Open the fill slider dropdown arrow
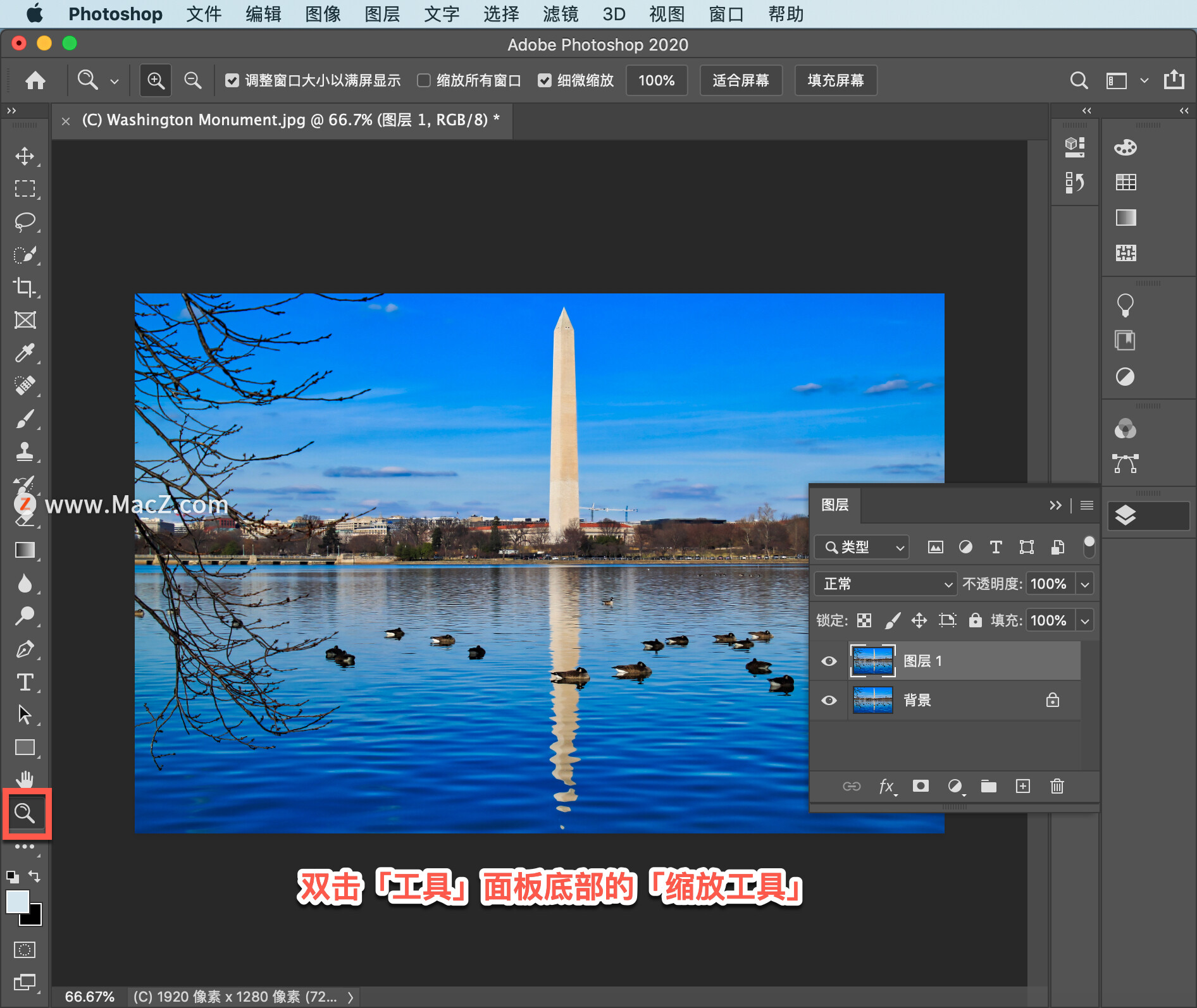The image size is (1197, 1008). coord(1085,620)
